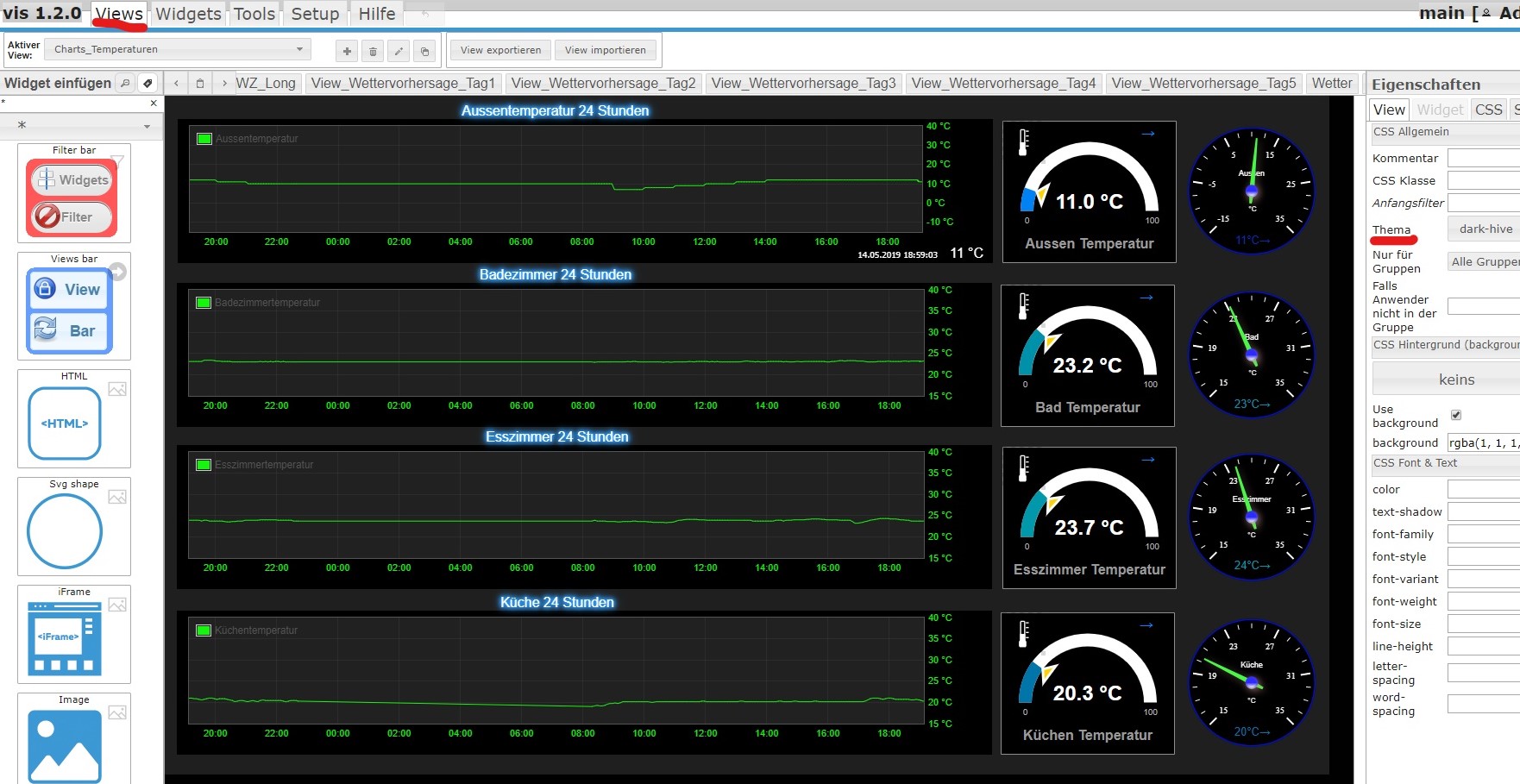Image resolution: width=1520 pixels, height=784 pixels.
Task: Rename the view with the pencil icon
Action: (x=399, y=51)
